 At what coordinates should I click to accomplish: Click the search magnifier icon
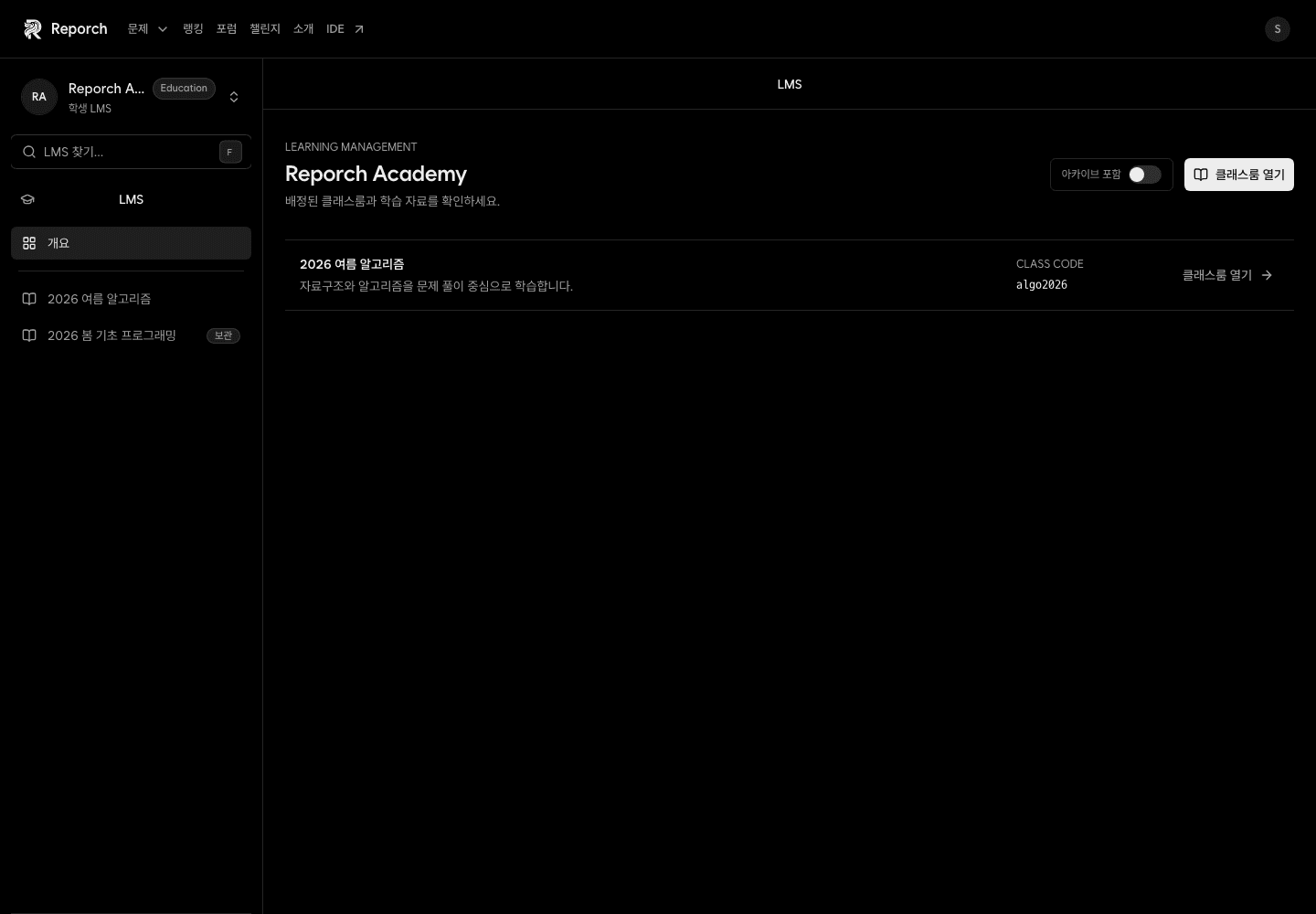pos(29,152)
